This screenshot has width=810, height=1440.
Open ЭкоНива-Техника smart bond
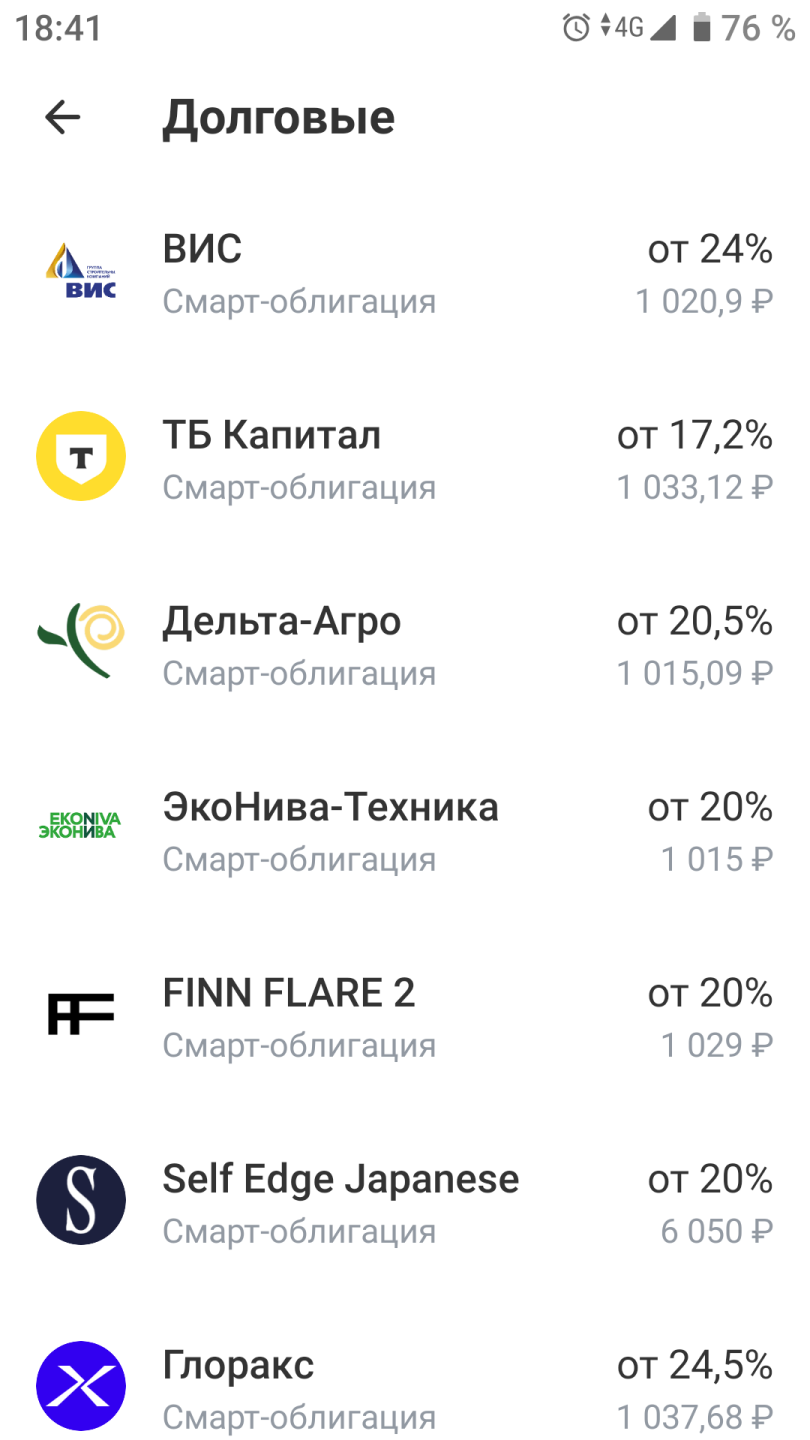tap(330, 808)
